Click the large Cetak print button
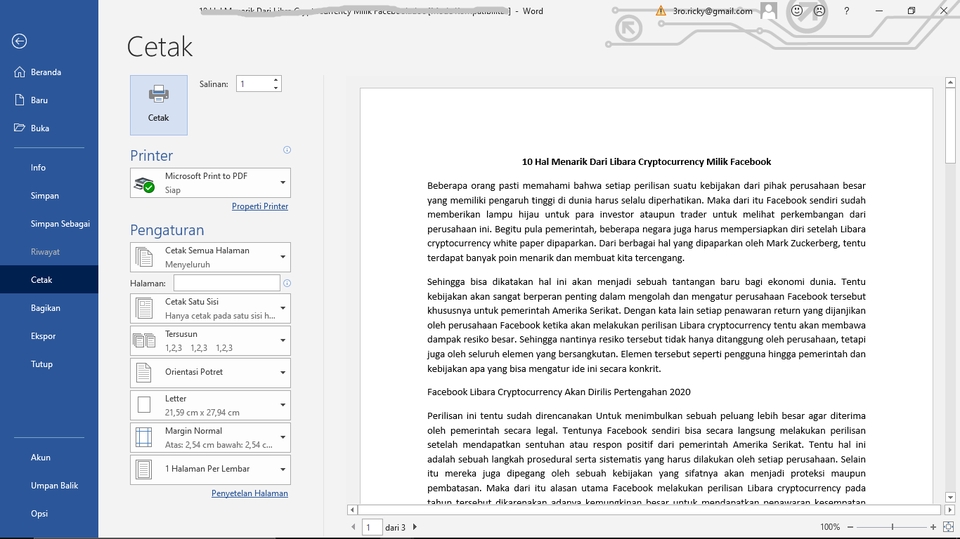The height and width of the screenshot is (539, 960). pyautogui.click(x=159, y=105)
